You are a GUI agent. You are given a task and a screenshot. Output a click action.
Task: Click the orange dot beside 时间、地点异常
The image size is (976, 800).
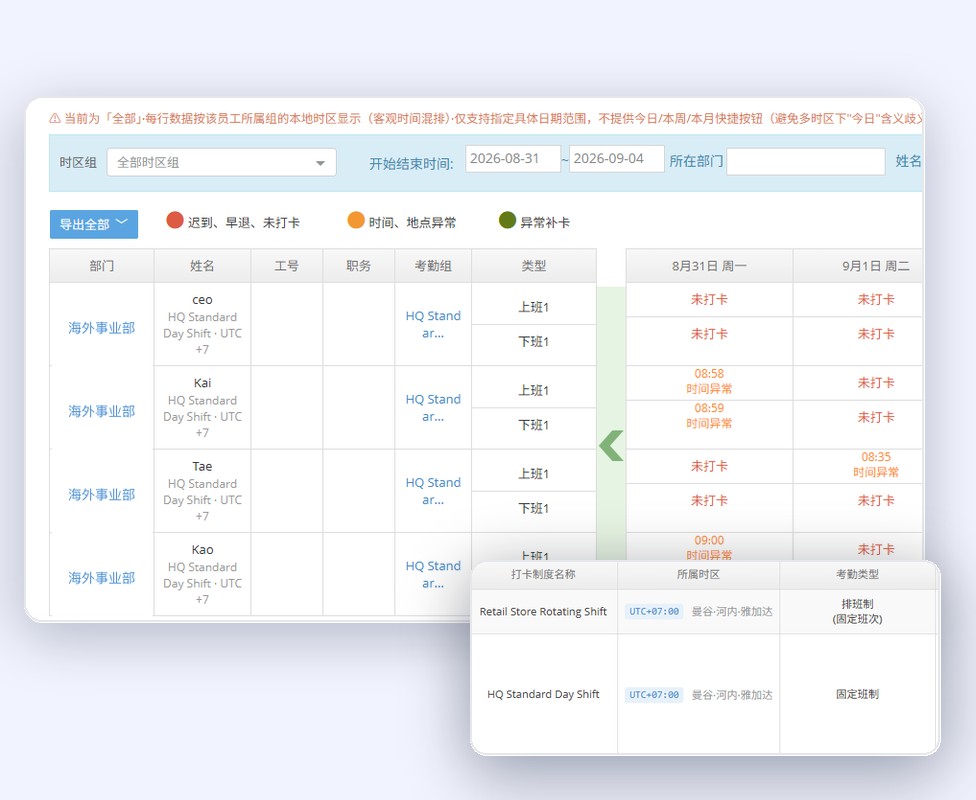tap(356, 220)
